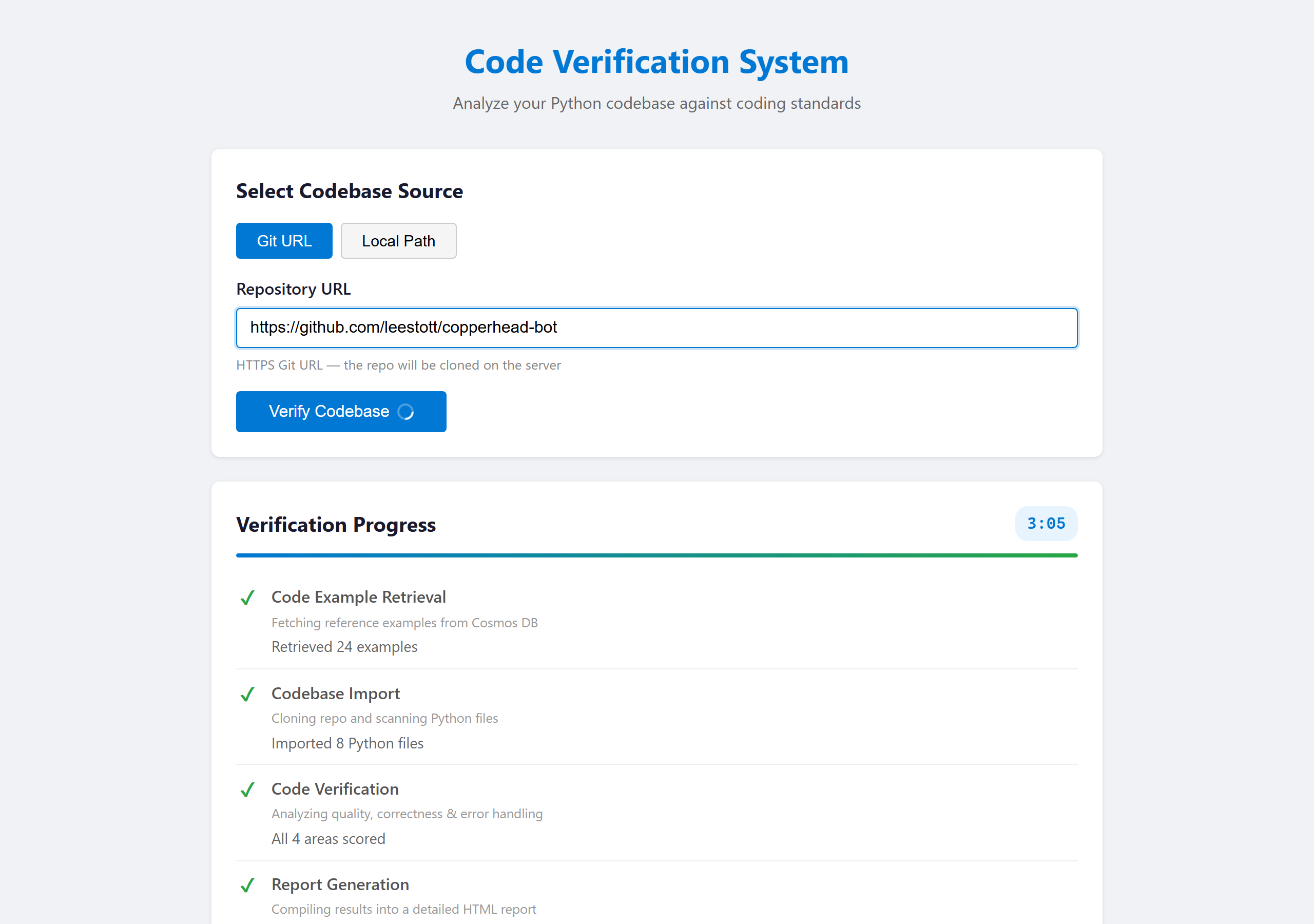Expand the Code Example Retrieval step details

pyautogui.click(x=358, y=596)
